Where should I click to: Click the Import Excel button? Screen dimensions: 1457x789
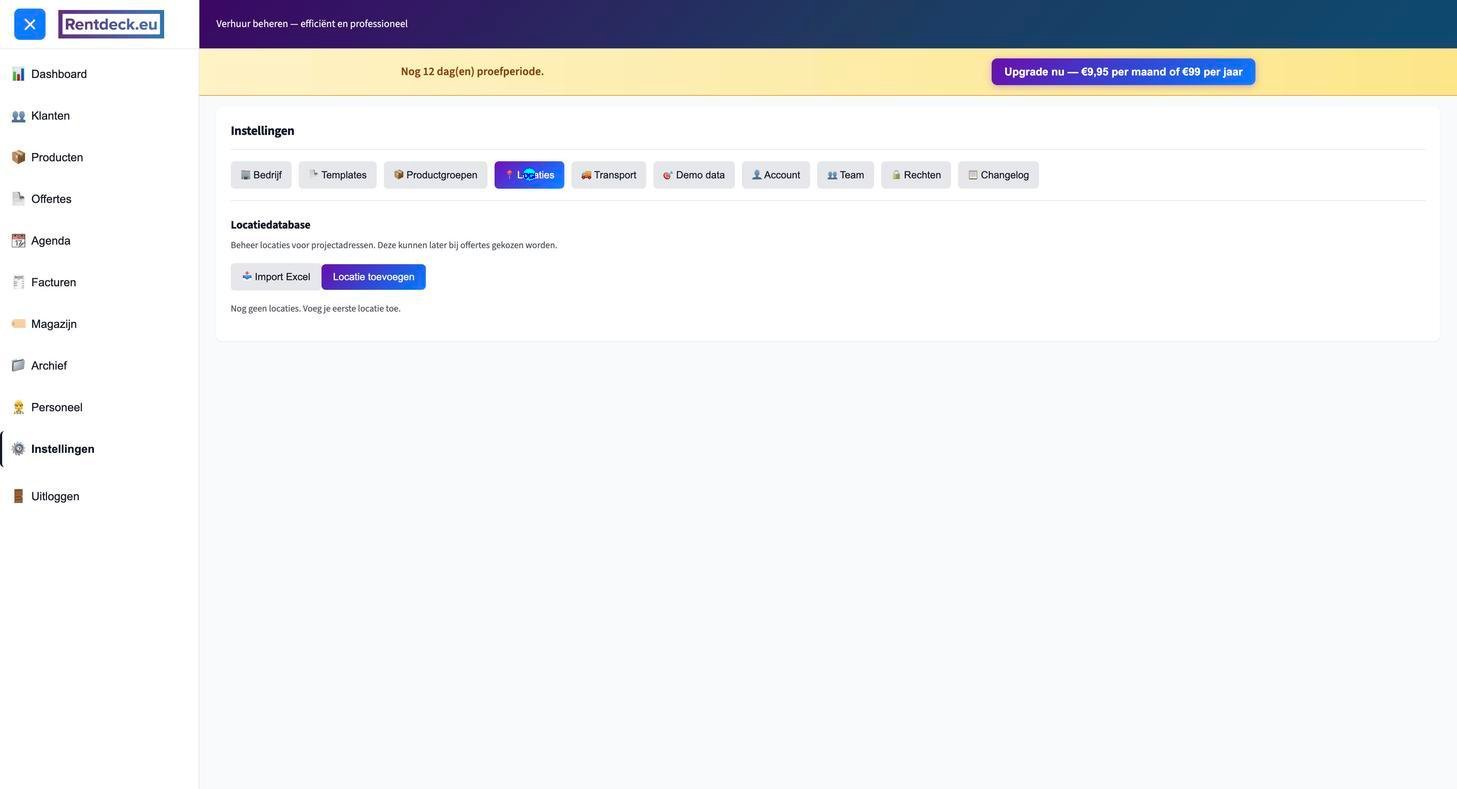[276, 277]
